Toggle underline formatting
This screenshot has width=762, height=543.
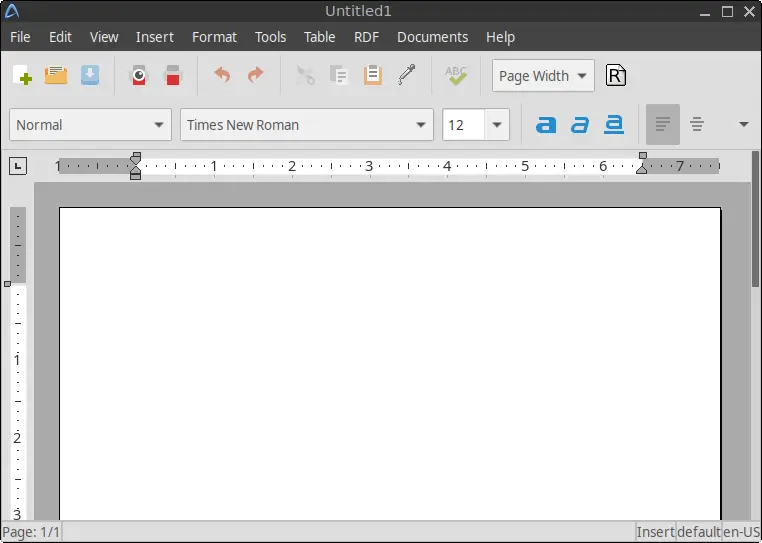[x=614, y=124]
